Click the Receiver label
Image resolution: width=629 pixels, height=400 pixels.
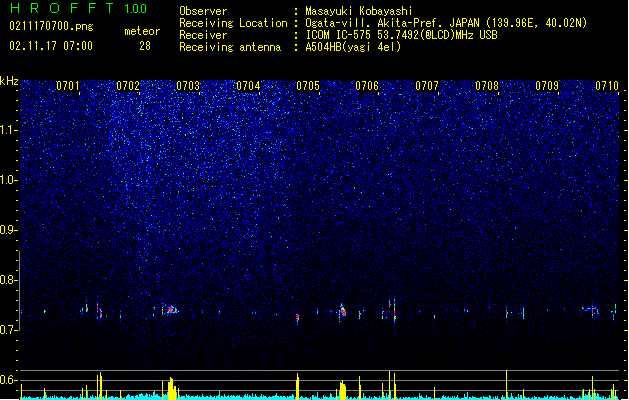point(203,35)
